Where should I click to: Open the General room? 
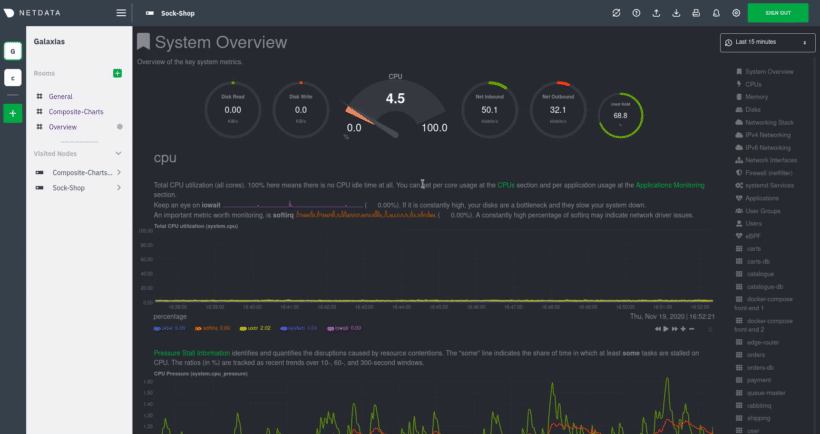click(x=61, y=96)
